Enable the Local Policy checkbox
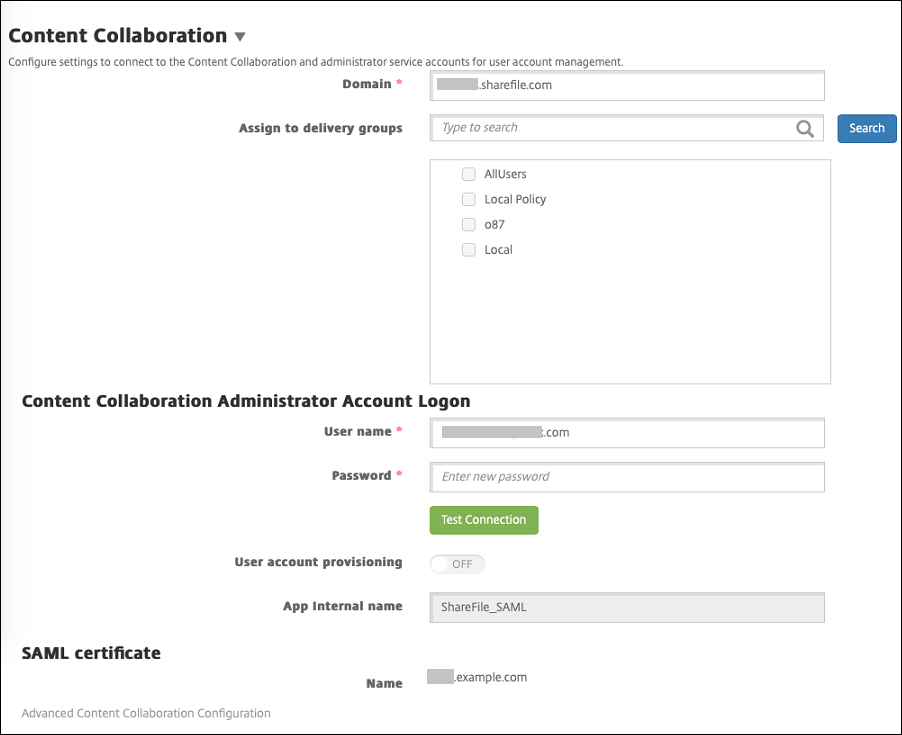Screen dimensions: 902x735 pyautogui.click(x=468, y=199)
